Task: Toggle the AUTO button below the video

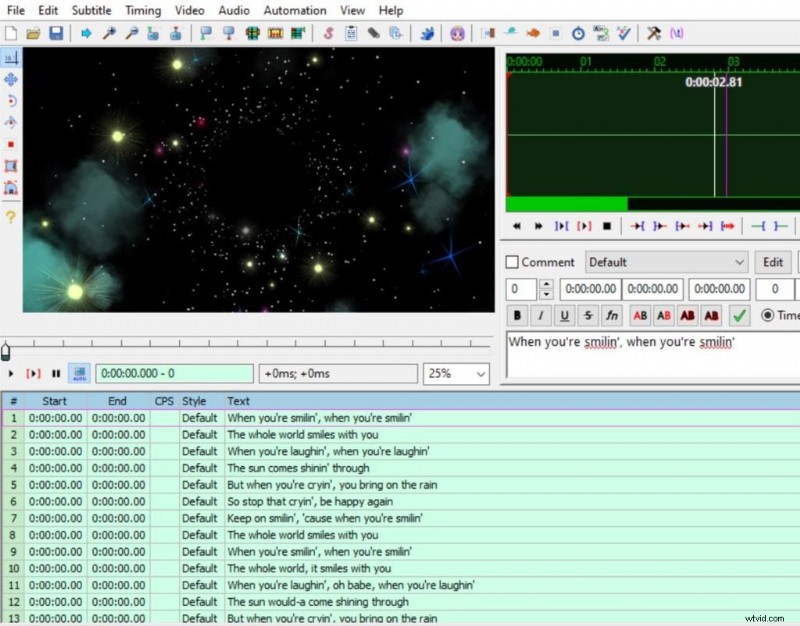Action: pos(79,373)
